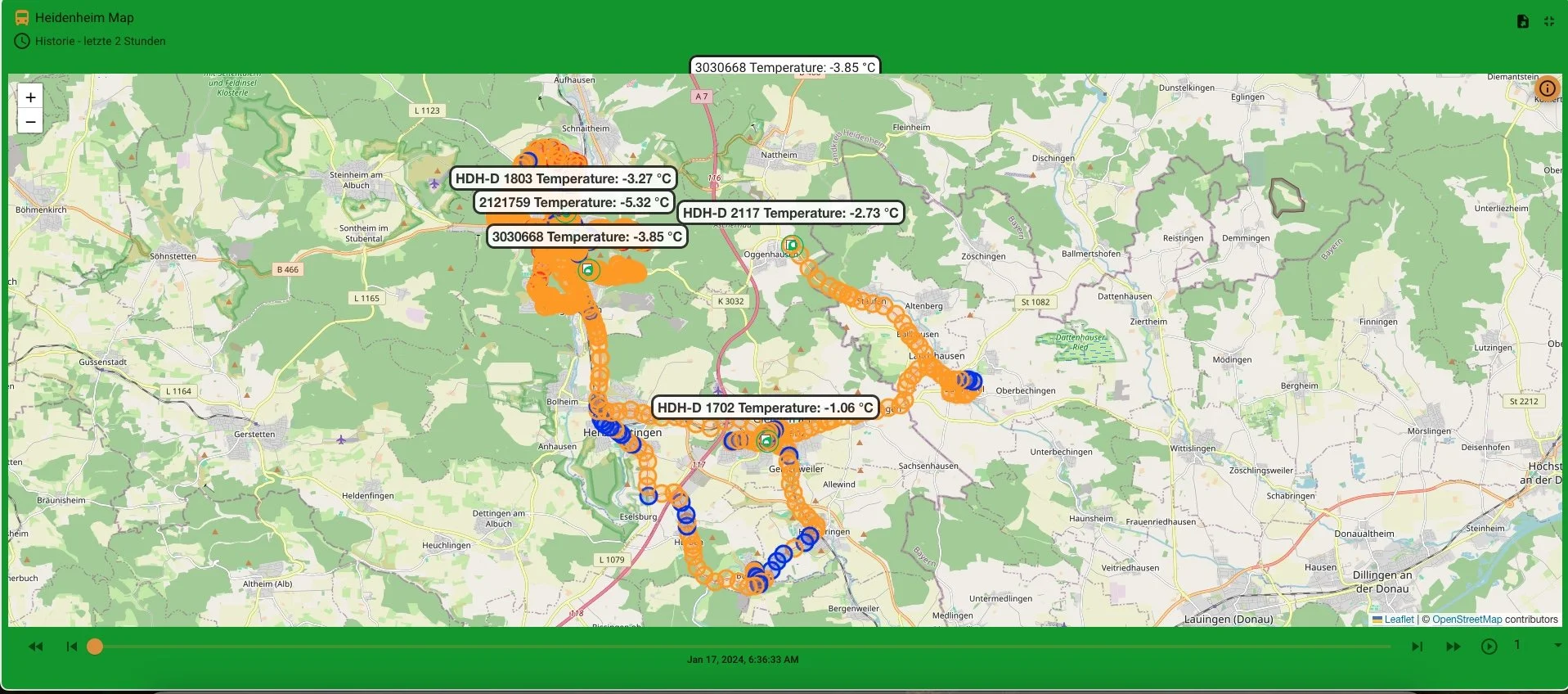
Task: Click the HDH-D 2117 temperature tooltip
Action: 791,213
